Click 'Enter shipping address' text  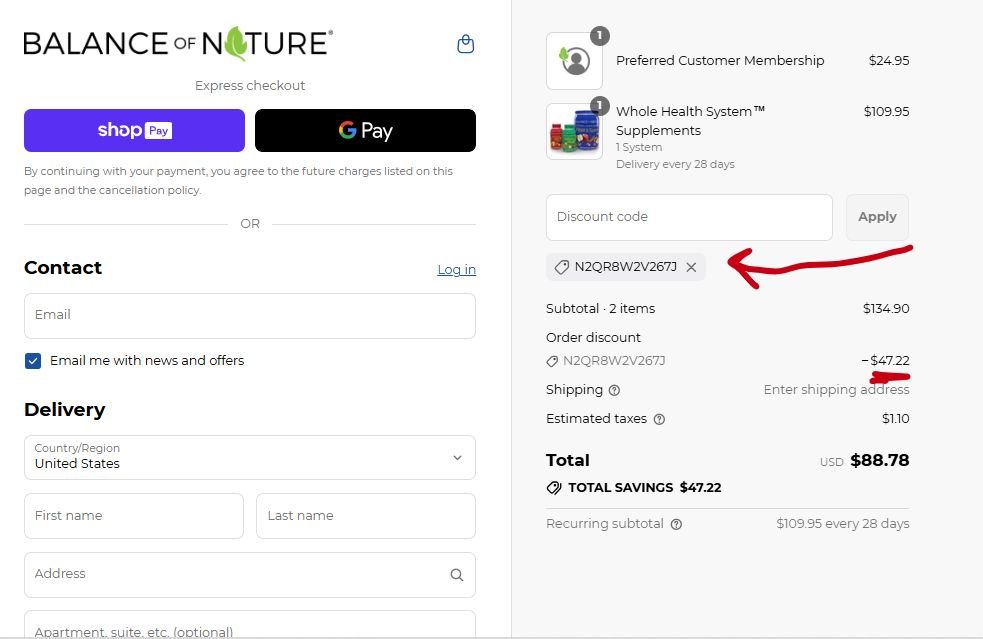836,390
